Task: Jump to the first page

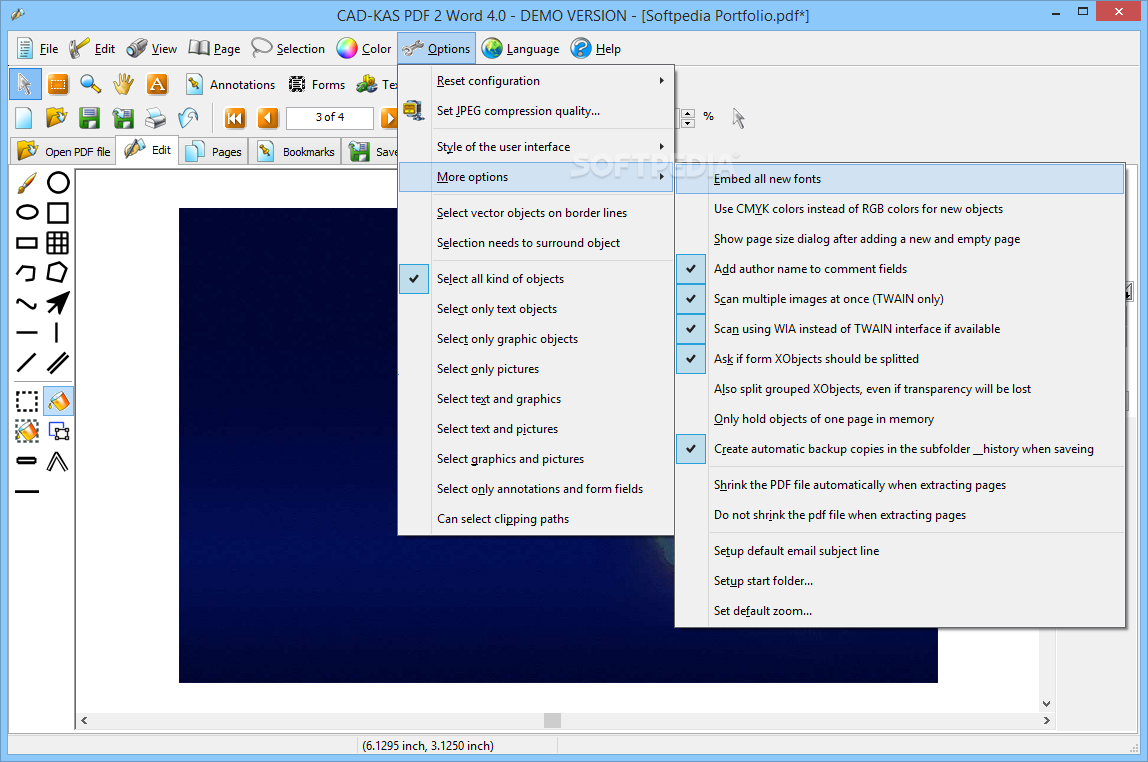Action: point(235,117)
